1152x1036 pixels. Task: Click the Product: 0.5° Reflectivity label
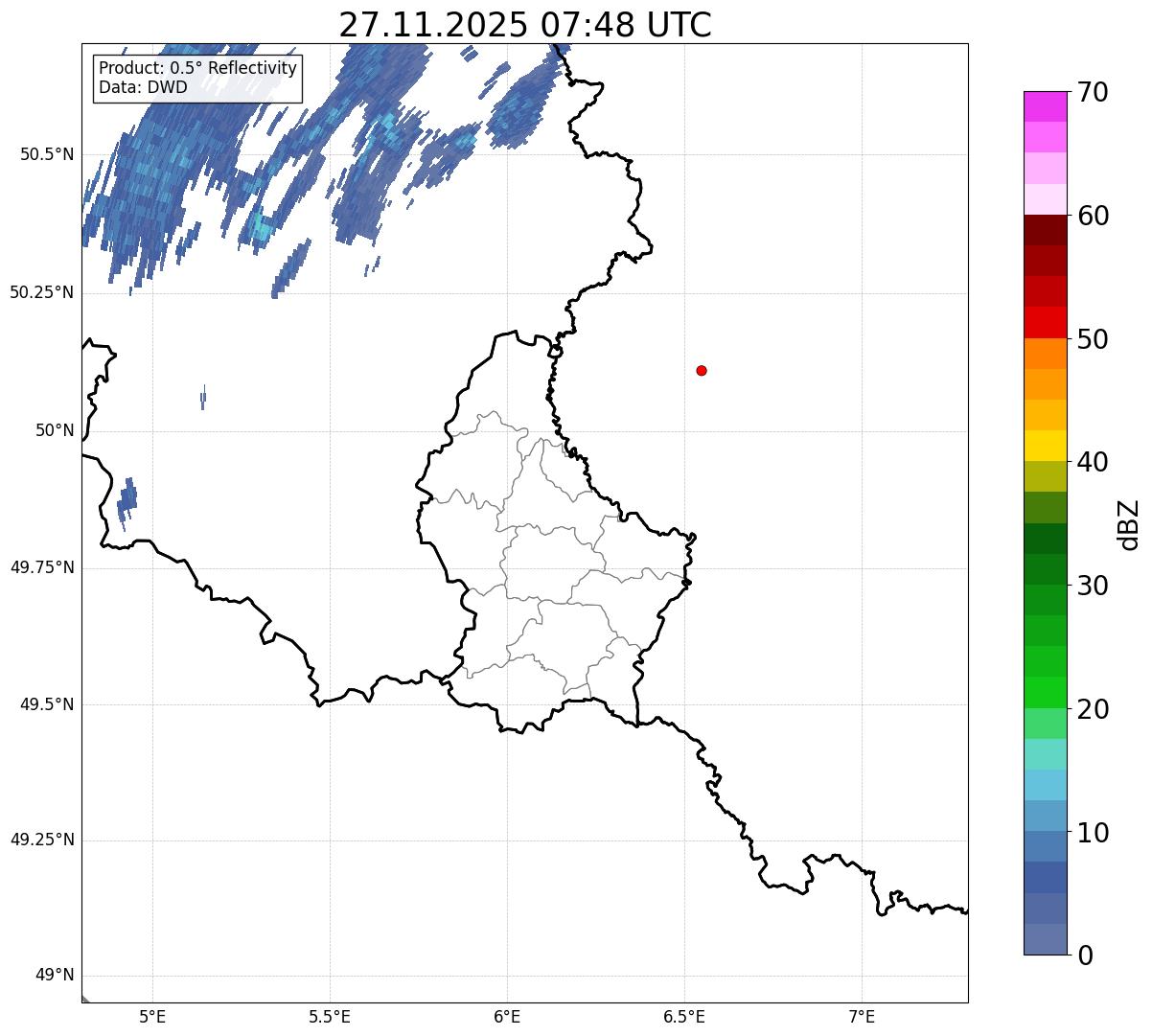tap(197, 69)
